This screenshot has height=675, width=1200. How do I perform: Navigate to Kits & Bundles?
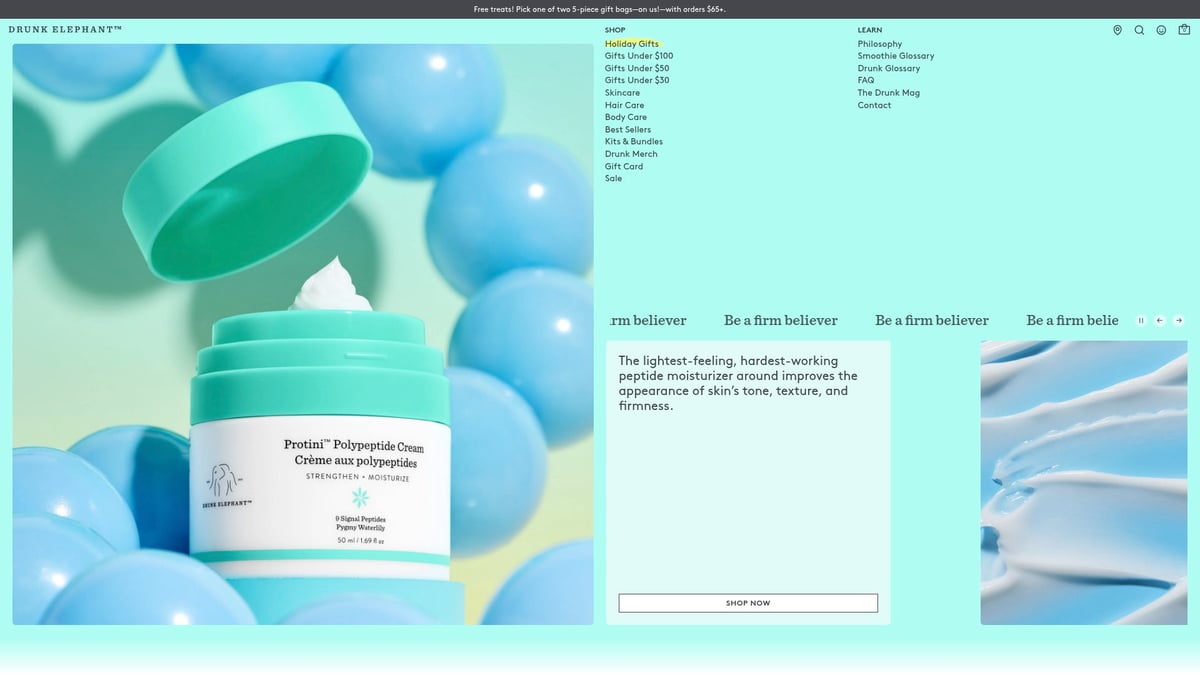point(633,142)
